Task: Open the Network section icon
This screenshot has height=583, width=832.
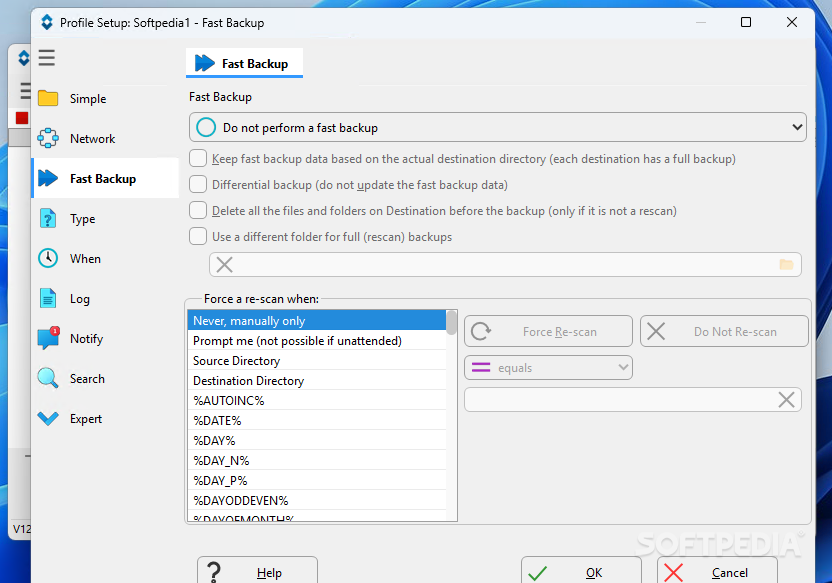Action: pyautogui.click(x=48, y=138)
